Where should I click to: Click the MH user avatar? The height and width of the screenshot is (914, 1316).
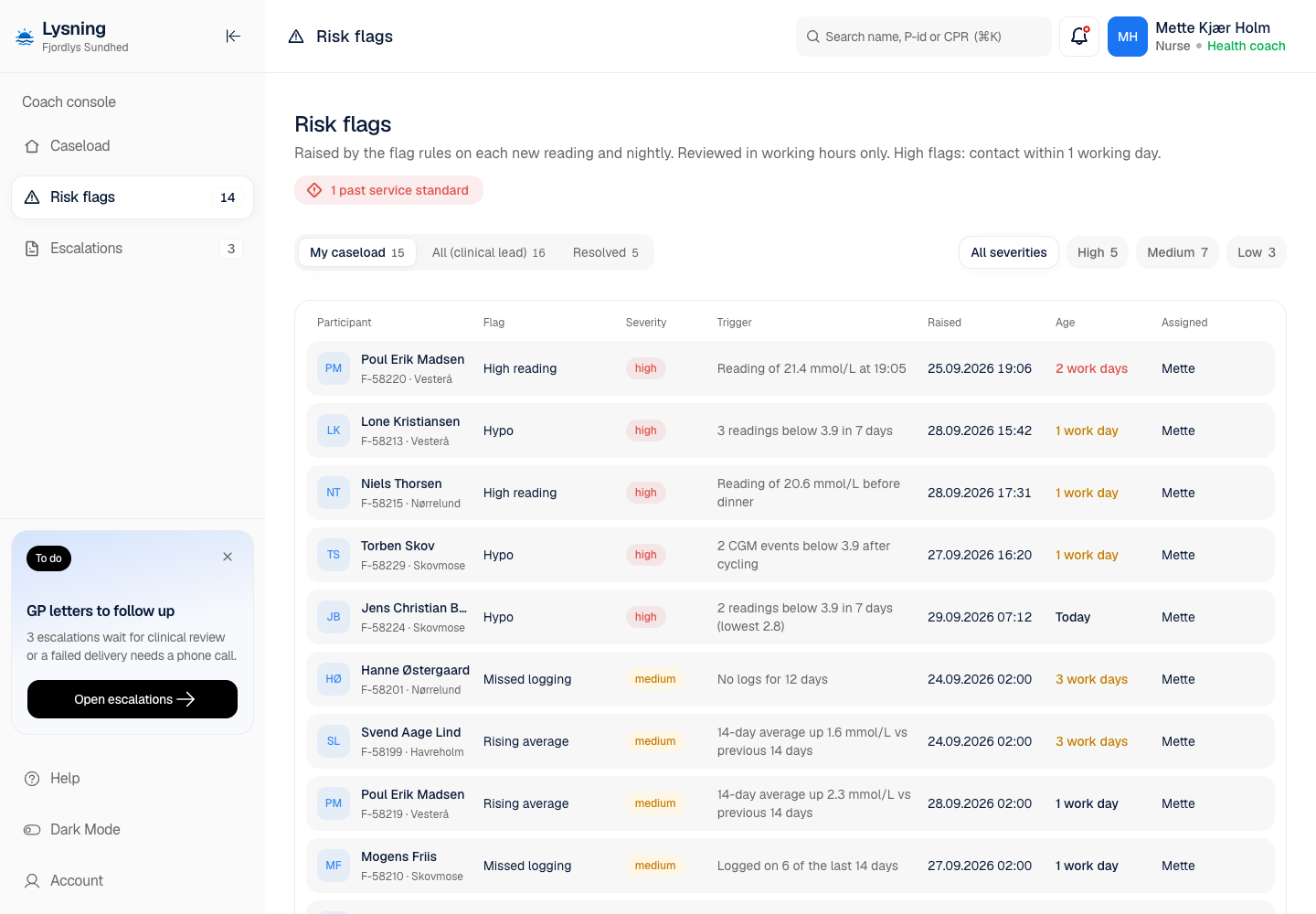point(1128,37)
